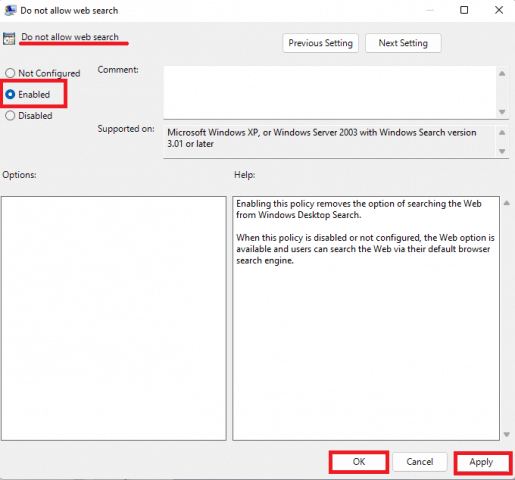Screen dimensions: 515x480
Task: Maximize the policy dialog window
Action: (x=464, y=10)
